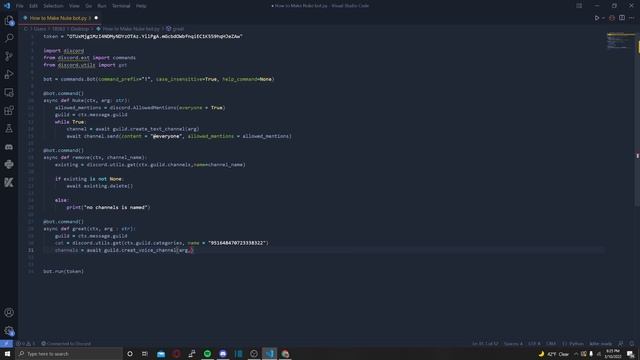Image resolution: width=640 pixels, height=360 pixels.
Task: Split the editor to the right
Action: pyautogui.click(x=622, y=18)
